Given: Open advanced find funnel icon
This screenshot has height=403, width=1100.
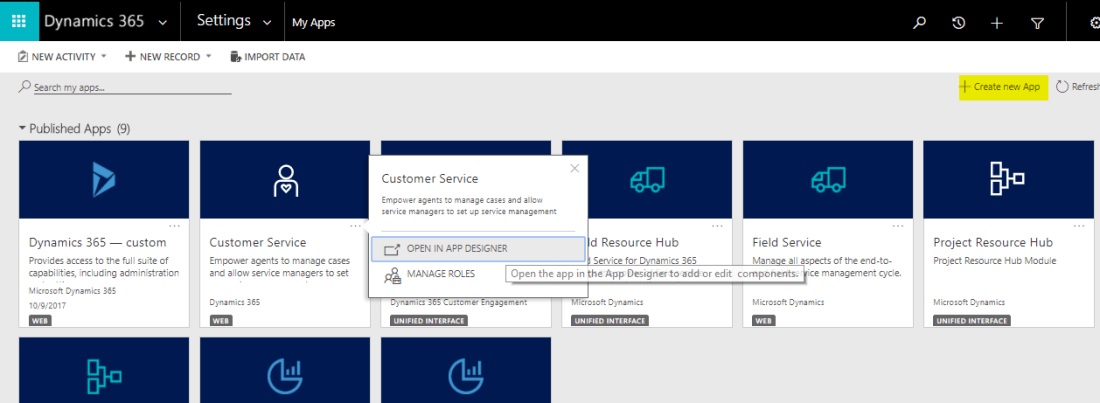Looking at the screenshot, I should (x=1037, y=22).
